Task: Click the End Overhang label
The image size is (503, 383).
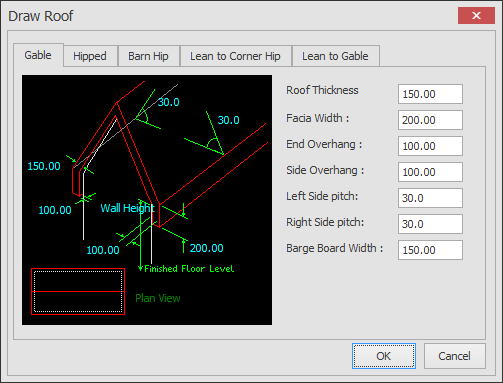Action: click(324, 144)
